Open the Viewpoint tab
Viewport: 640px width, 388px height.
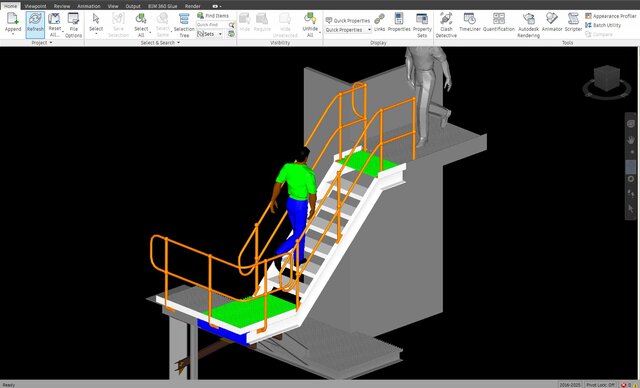tap(35, 6)
